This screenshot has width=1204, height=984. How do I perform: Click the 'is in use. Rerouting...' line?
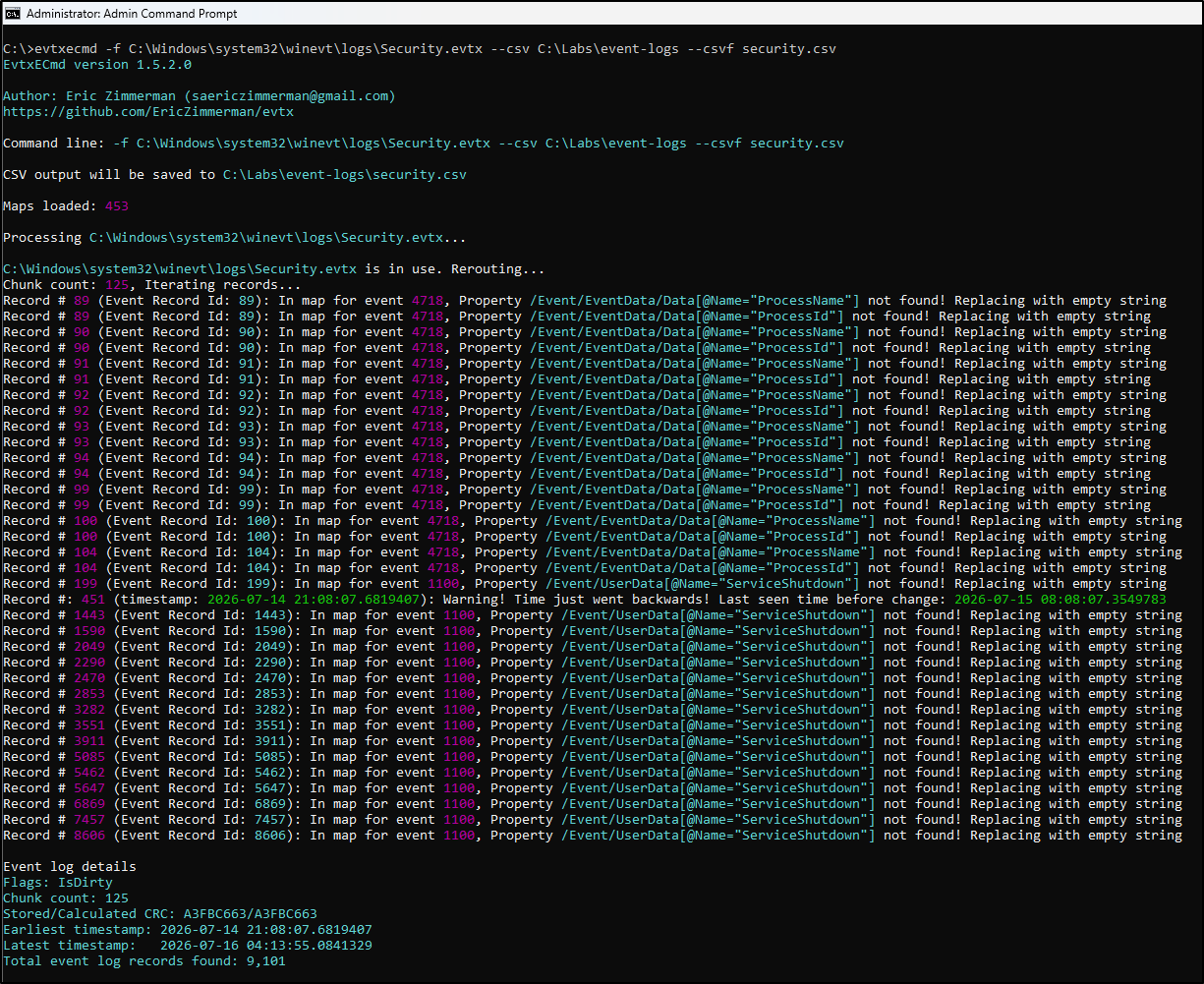click(x=274, y=269)
